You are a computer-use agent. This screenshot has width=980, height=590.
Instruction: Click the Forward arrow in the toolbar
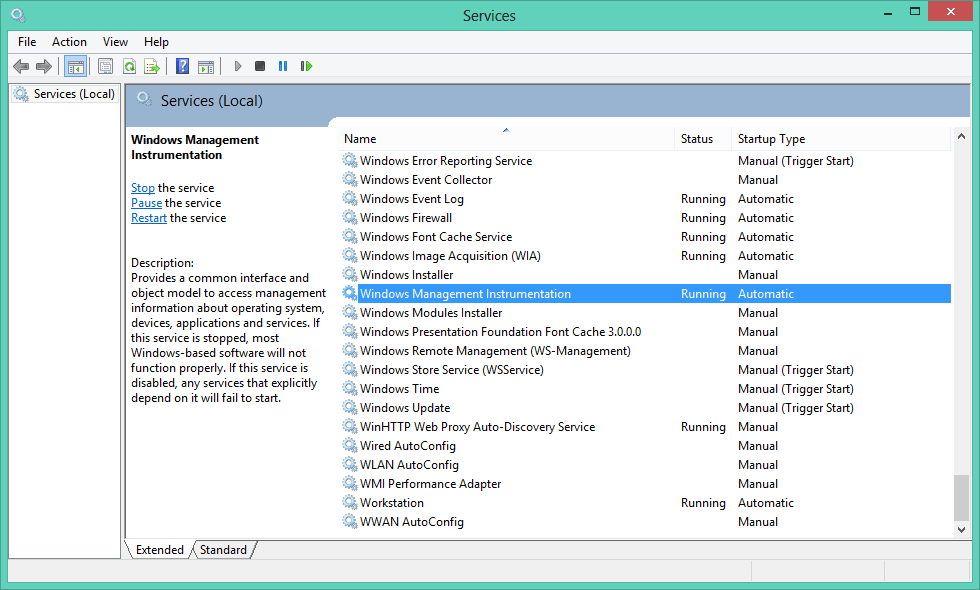point(44,66)
